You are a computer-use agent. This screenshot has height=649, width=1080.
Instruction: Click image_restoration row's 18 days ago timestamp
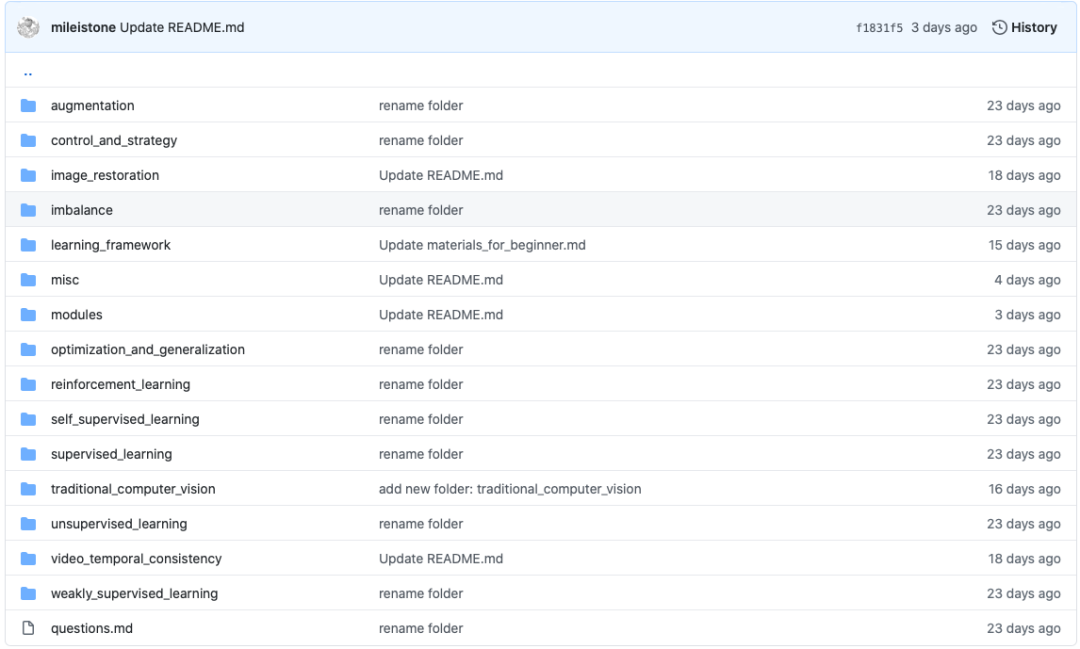(1024, 175)
